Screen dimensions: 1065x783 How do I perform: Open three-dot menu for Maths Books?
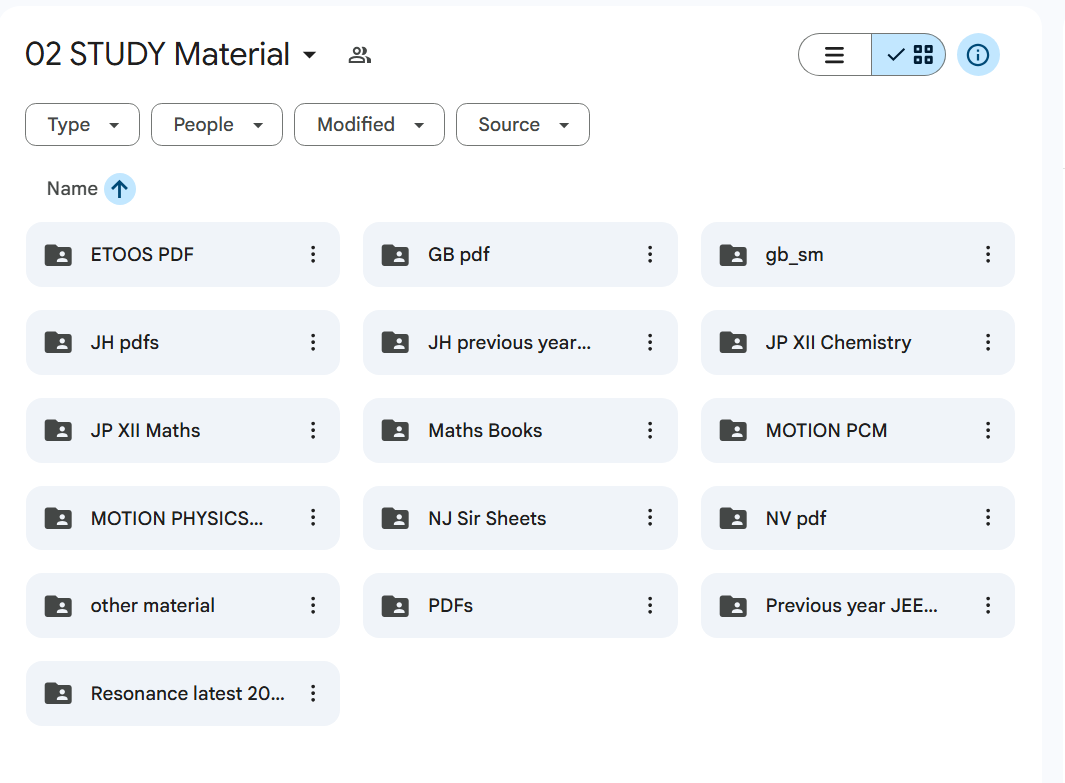point(650,431)
